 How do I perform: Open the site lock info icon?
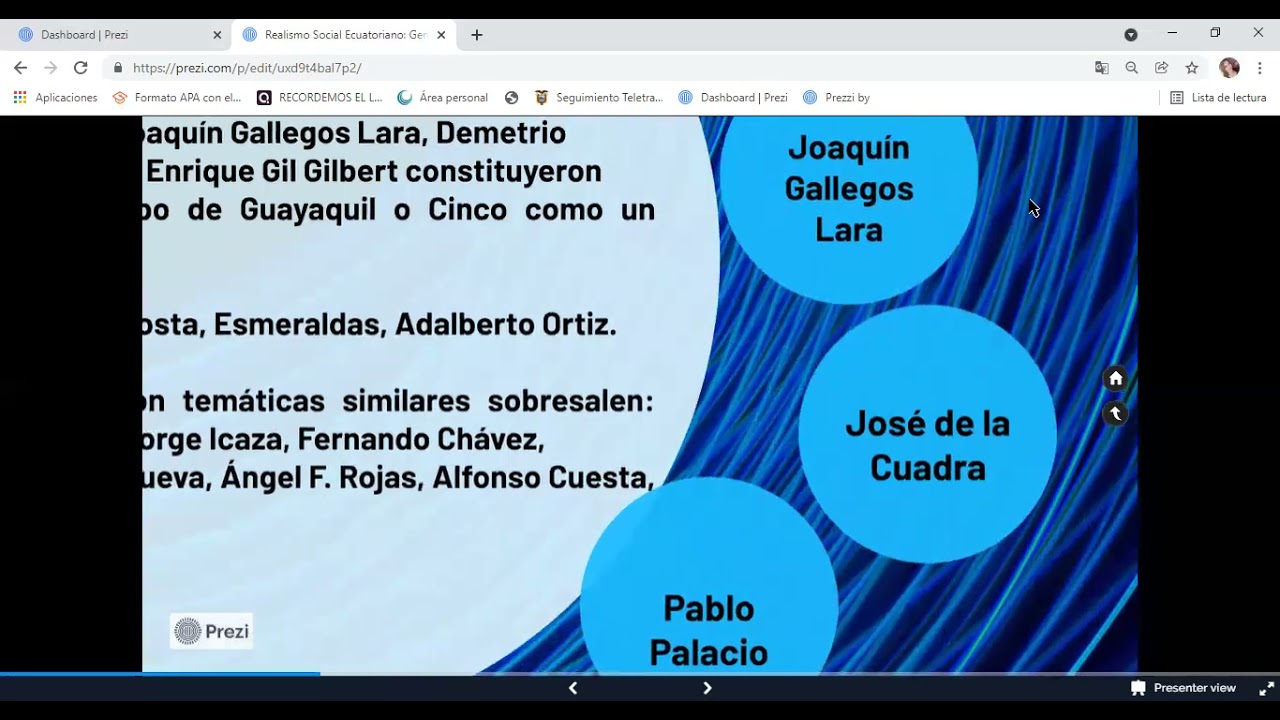point(118,68)
